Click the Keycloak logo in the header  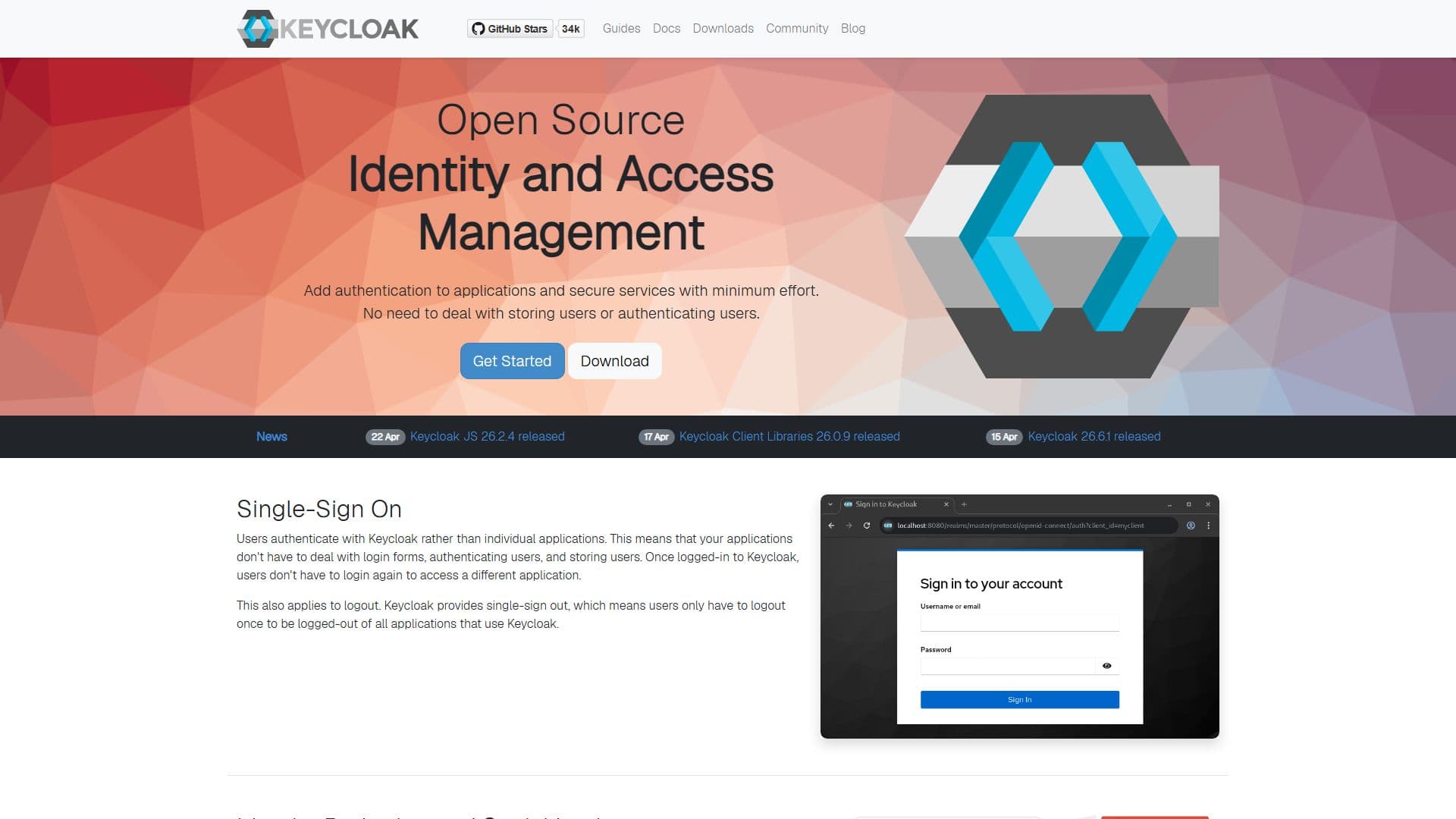pyautogui.click(x=328, y=29)
